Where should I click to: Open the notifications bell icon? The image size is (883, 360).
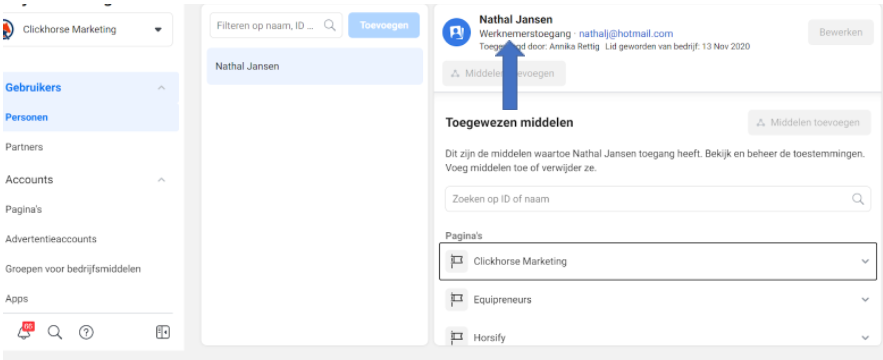24,332
